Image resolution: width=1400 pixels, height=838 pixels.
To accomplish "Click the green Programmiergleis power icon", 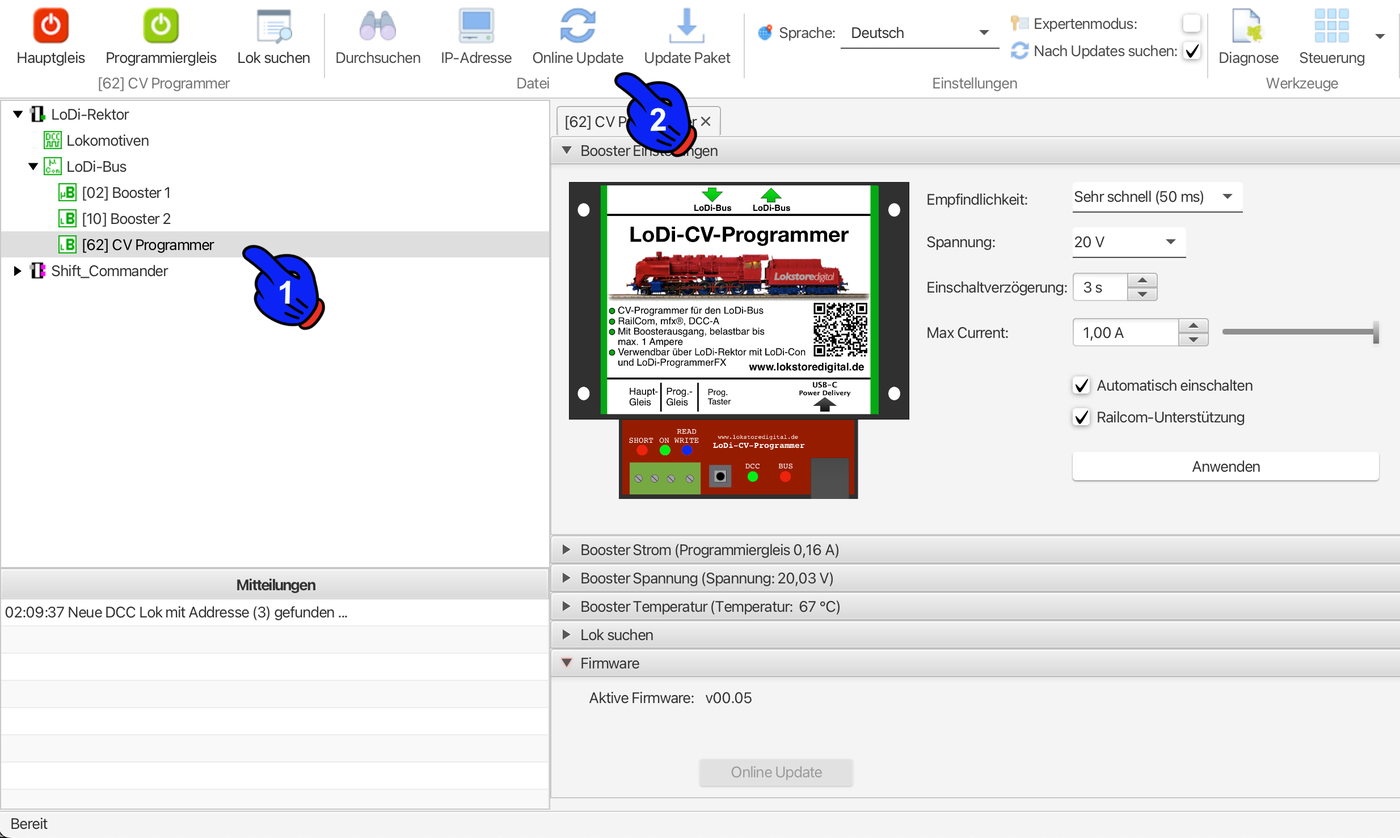I will (161, 25).
